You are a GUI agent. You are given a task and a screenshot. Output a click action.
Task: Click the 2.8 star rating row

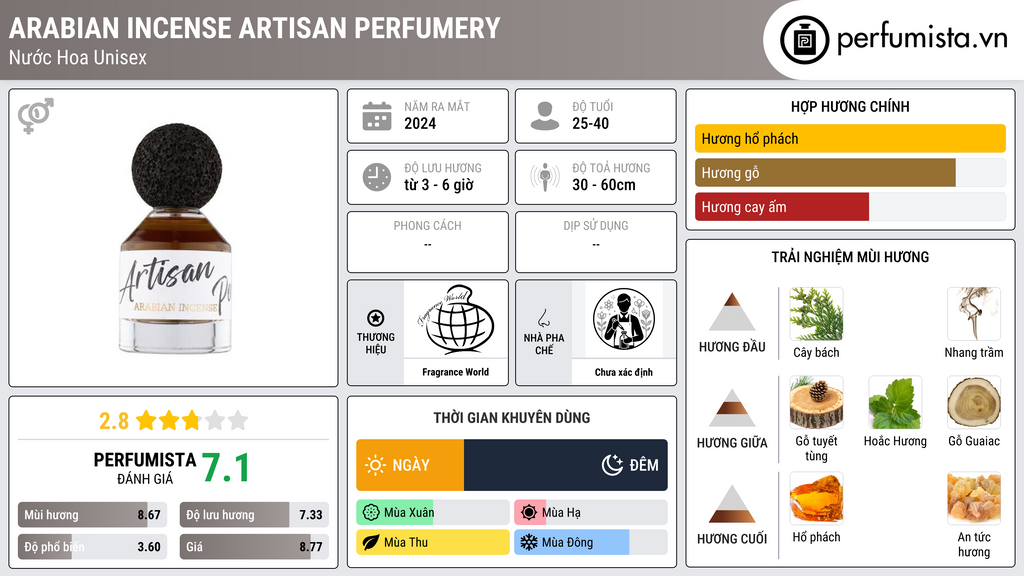click(x=173, y=421)
